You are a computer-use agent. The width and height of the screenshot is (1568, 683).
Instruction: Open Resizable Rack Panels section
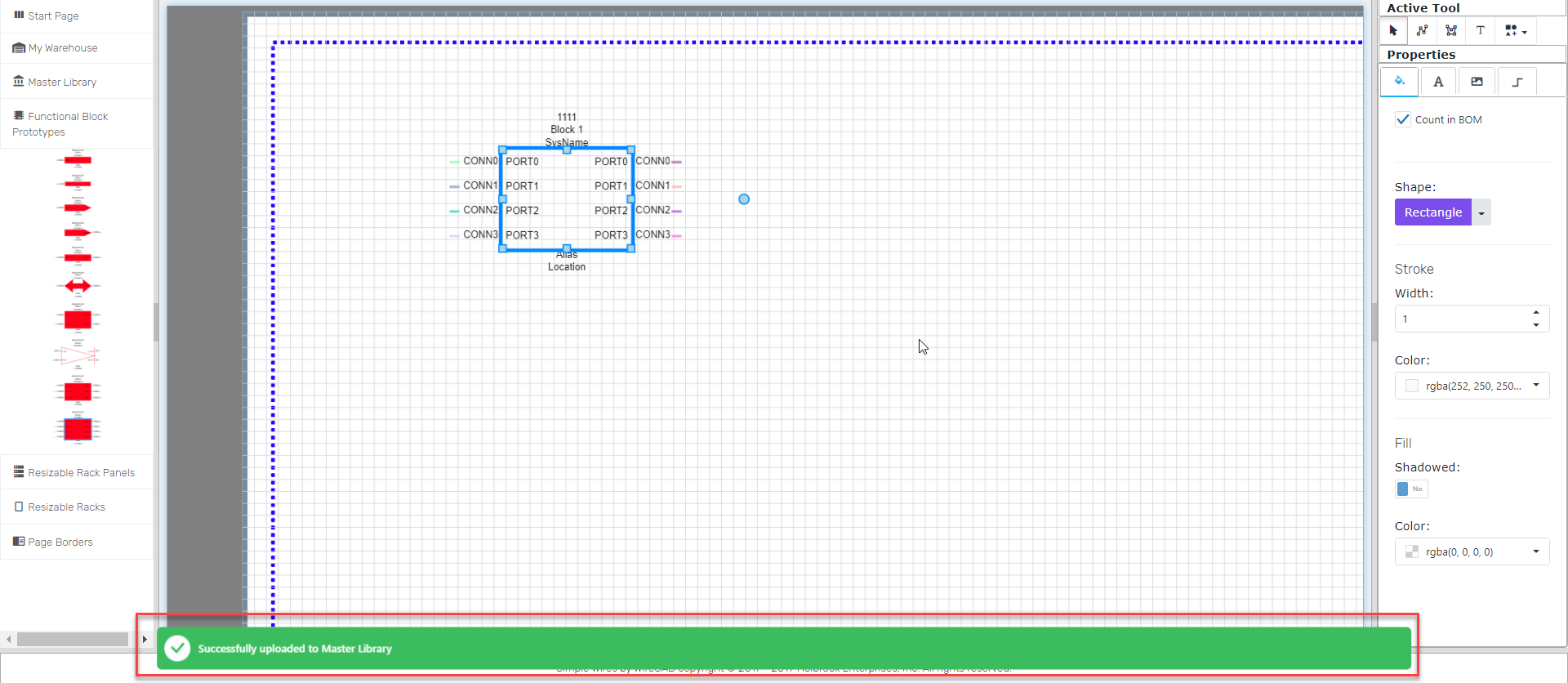(77, 472)
